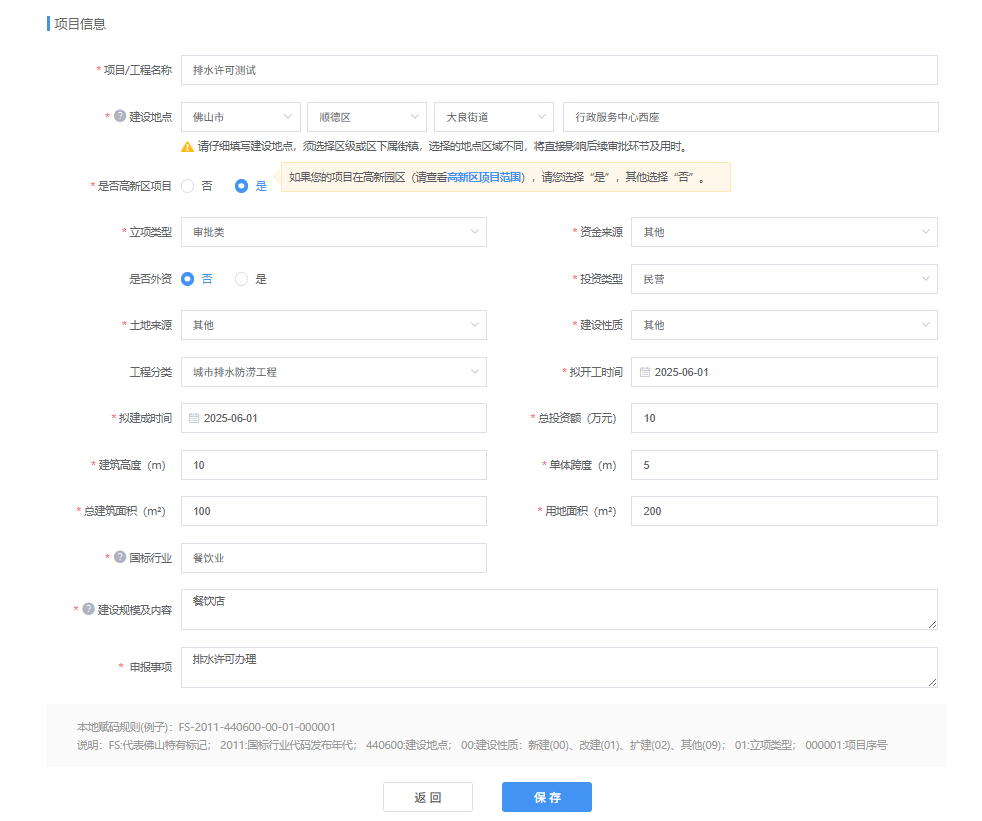This screenshot has width=982, height=821.
Task: Click the help icon beside 建设地点
Action: [x=120, y=116]
